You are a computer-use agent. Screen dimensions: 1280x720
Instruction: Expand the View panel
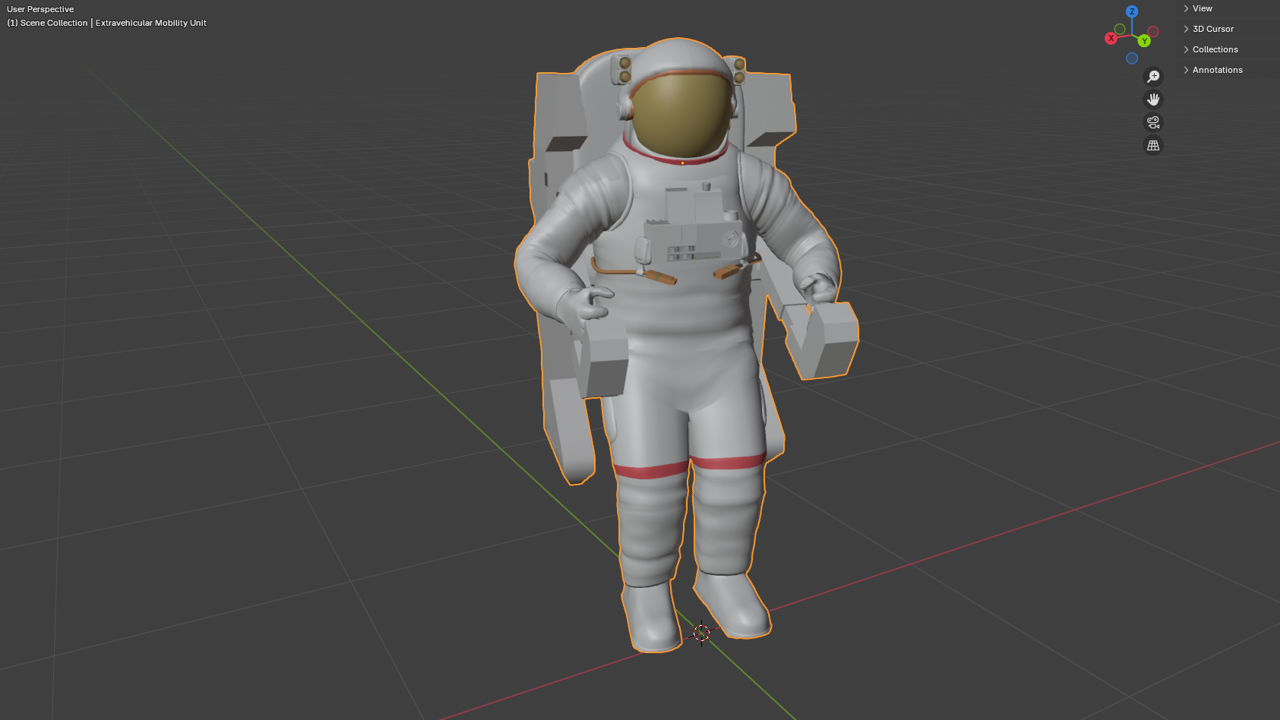coord(1201,9)
